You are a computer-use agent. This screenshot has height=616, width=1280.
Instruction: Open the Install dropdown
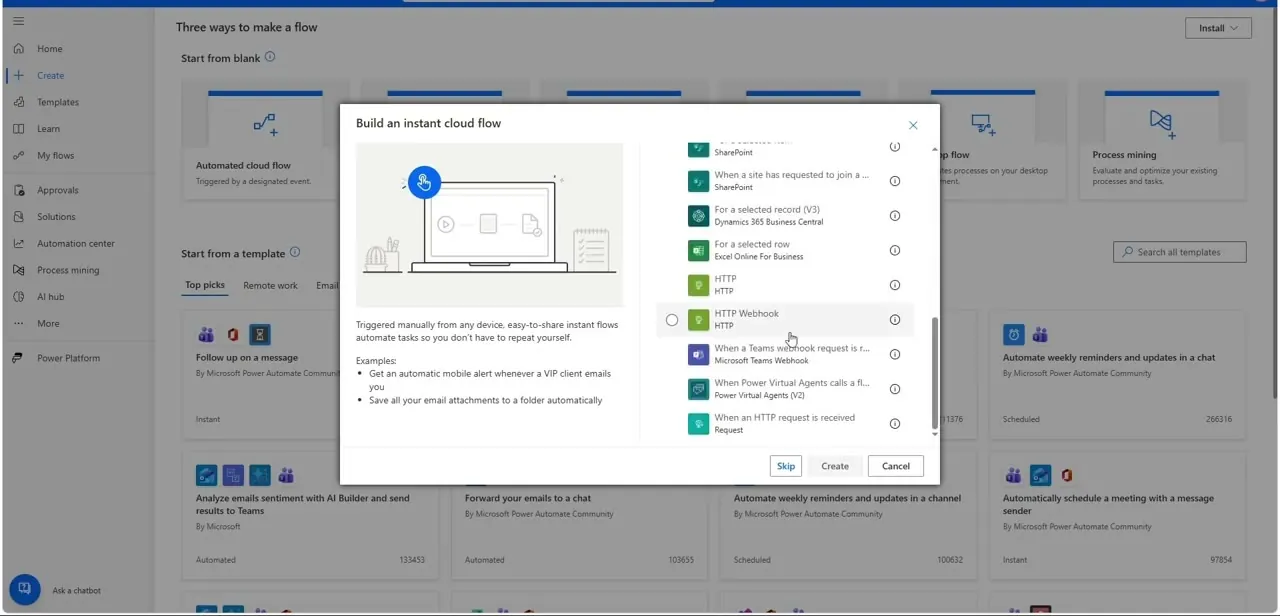tap(1218, 28)
